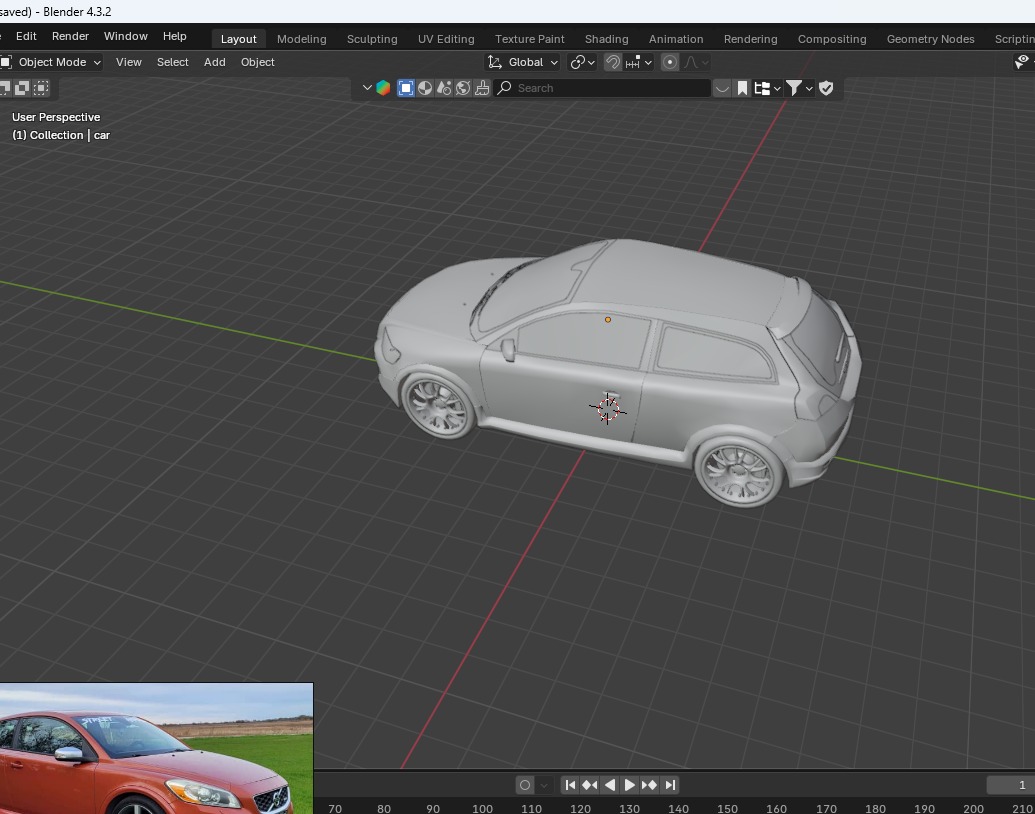Click the droplets filter icon
The image size is (1035, 814).
click(x=444, y=88)
